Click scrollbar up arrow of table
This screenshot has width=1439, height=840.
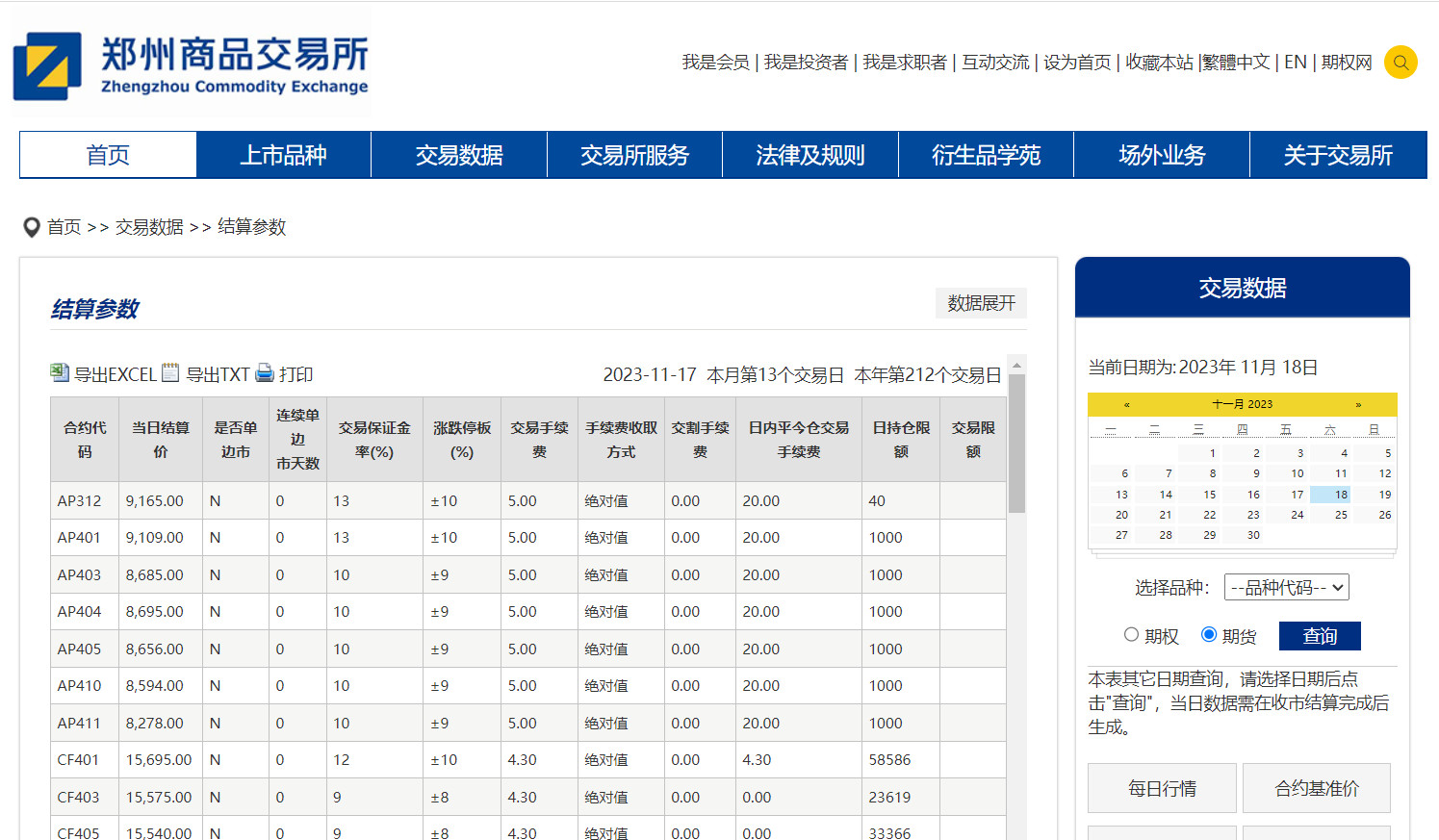tap(1016, 365)
